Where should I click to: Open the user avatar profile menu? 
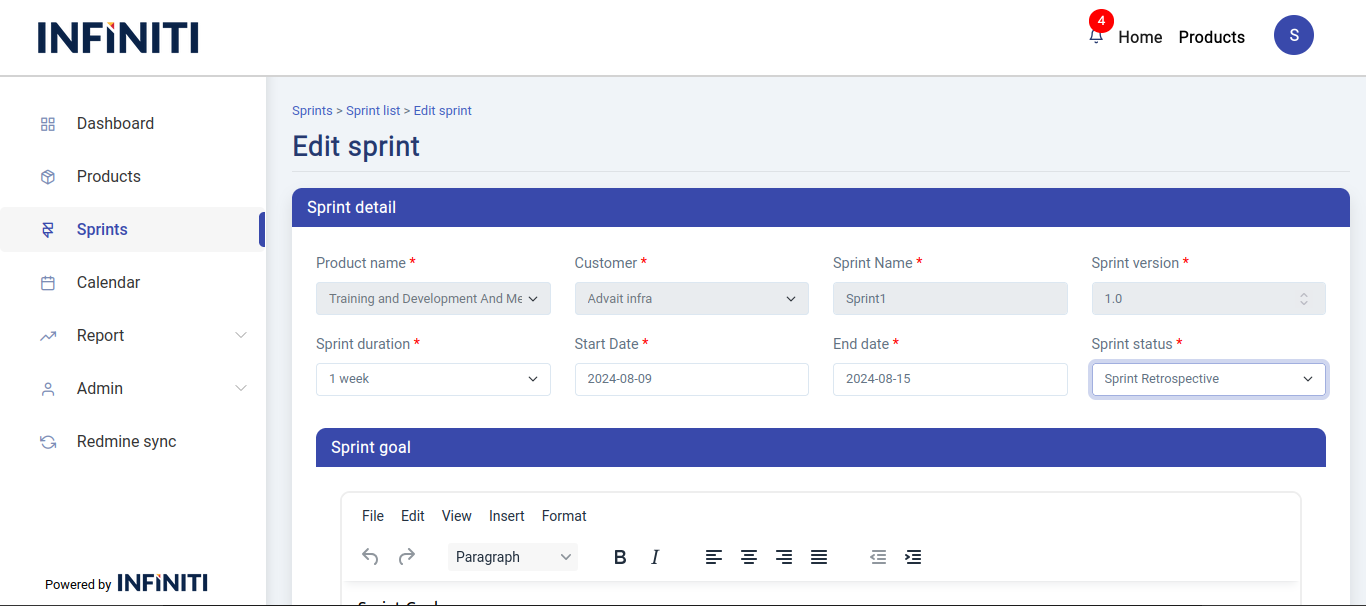[1293, 35]
